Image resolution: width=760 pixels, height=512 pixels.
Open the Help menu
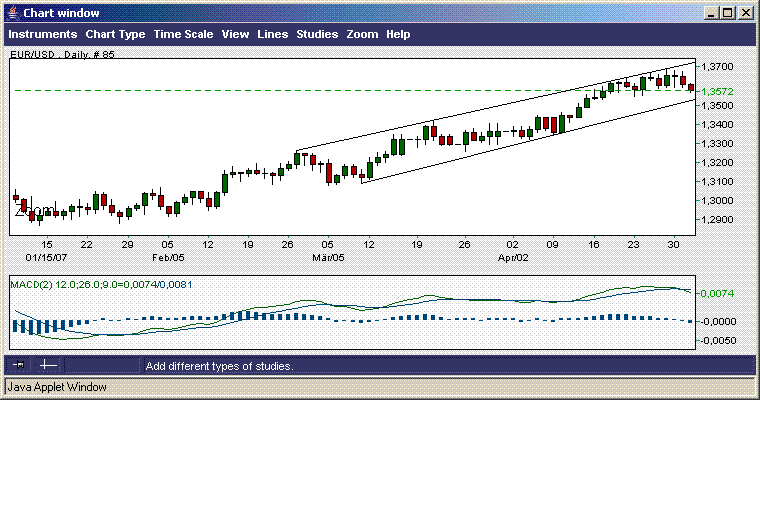(398, 34)
